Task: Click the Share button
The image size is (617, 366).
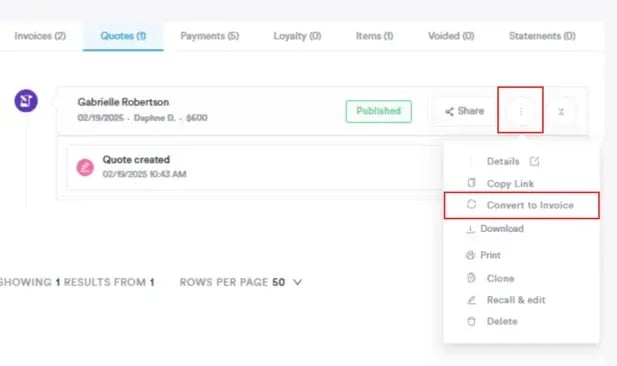Action: coord(464,111)
